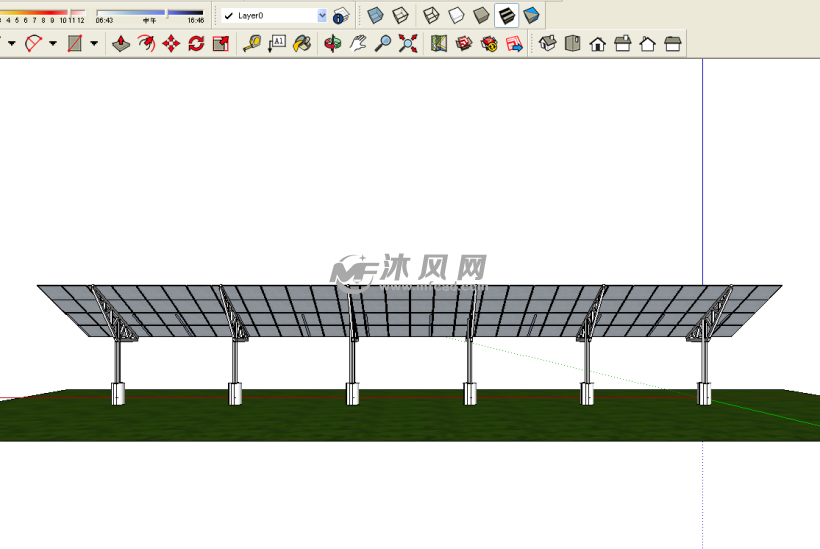This screenshot has height=549, width=820.
Task: Click the 中午 noon label
Action: point(150,21)
